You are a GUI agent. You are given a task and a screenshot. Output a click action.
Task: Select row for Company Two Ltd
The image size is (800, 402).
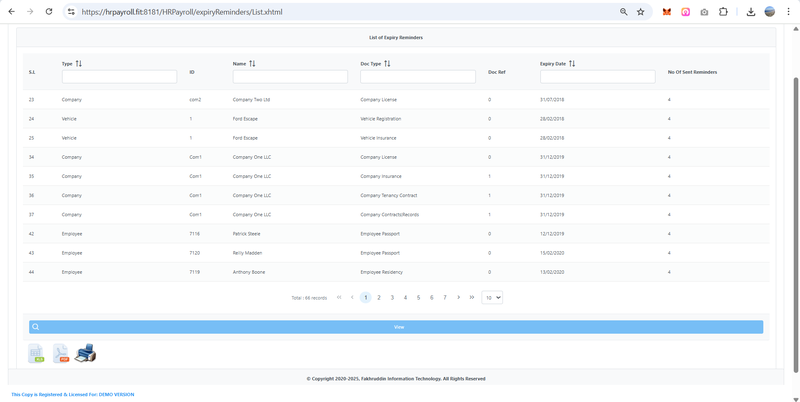coord(396,99)
